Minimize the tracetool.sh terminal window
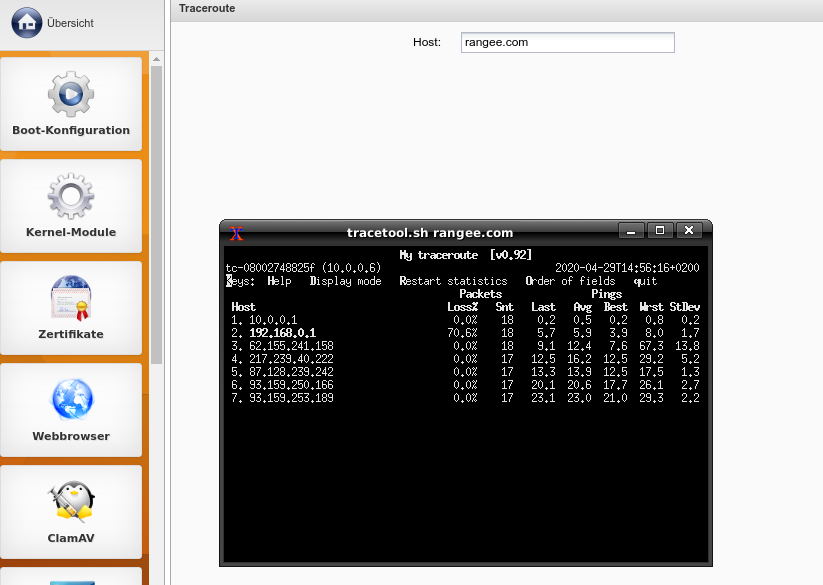The width and height of the screenshot is (823, 585). 630,231
